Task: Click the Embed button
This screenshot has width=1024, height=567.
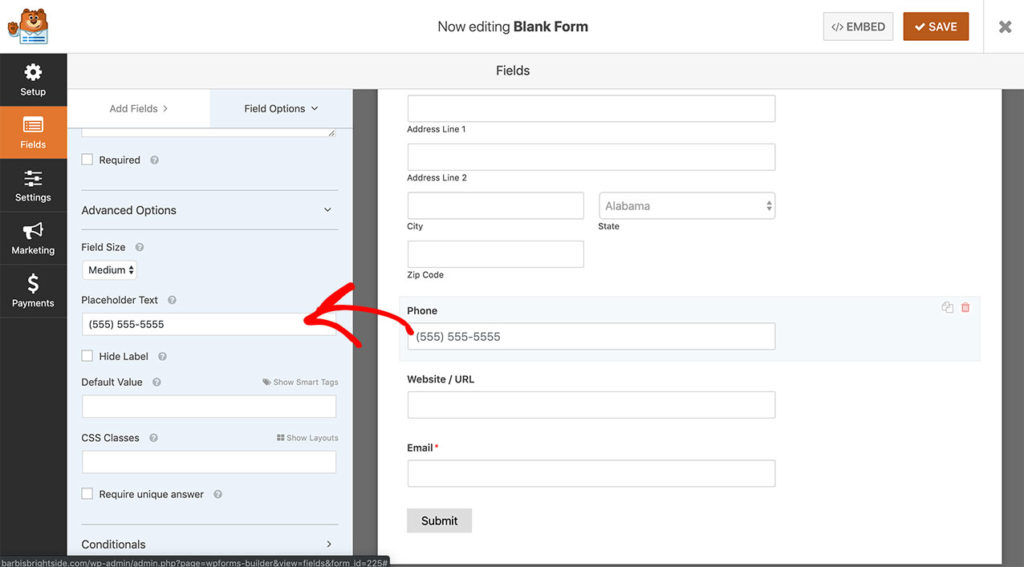Action: pyautogui.click(x=858, y=27)
